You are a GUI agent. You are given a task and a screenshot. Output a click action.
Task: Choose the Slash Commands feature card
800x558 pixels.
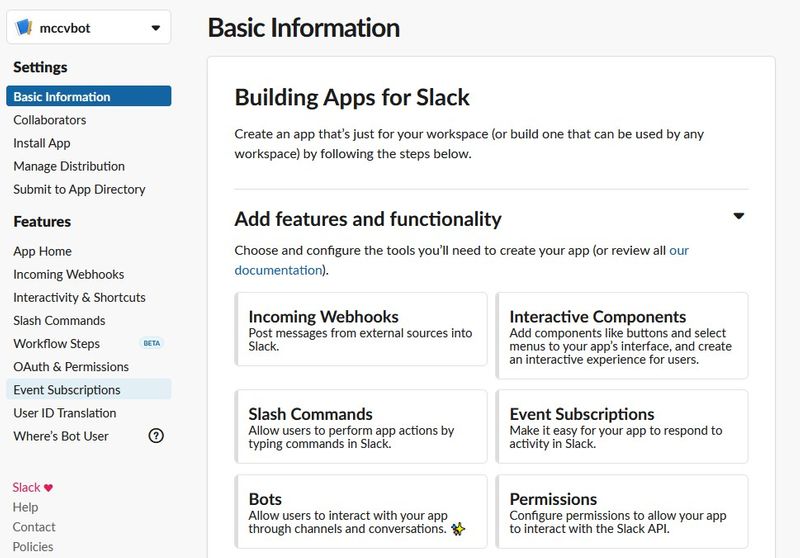(361, 426)
